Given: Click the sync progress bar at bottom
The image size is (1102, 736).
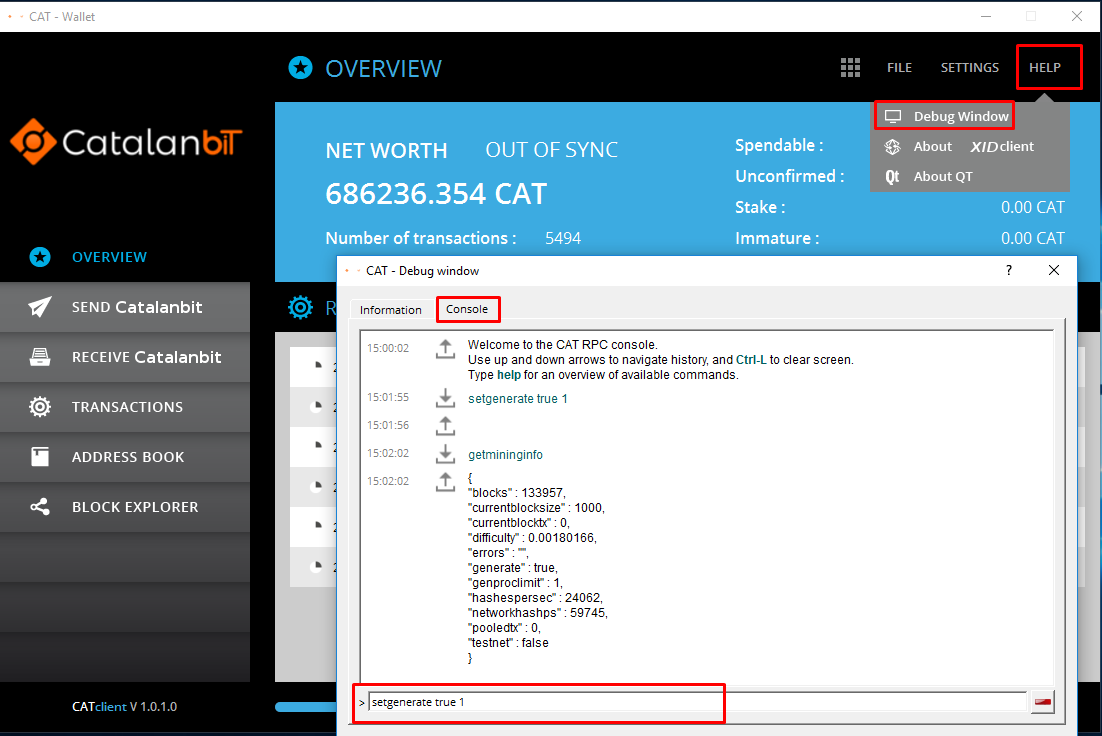Looking at the screenshot, I should point(306,706).
